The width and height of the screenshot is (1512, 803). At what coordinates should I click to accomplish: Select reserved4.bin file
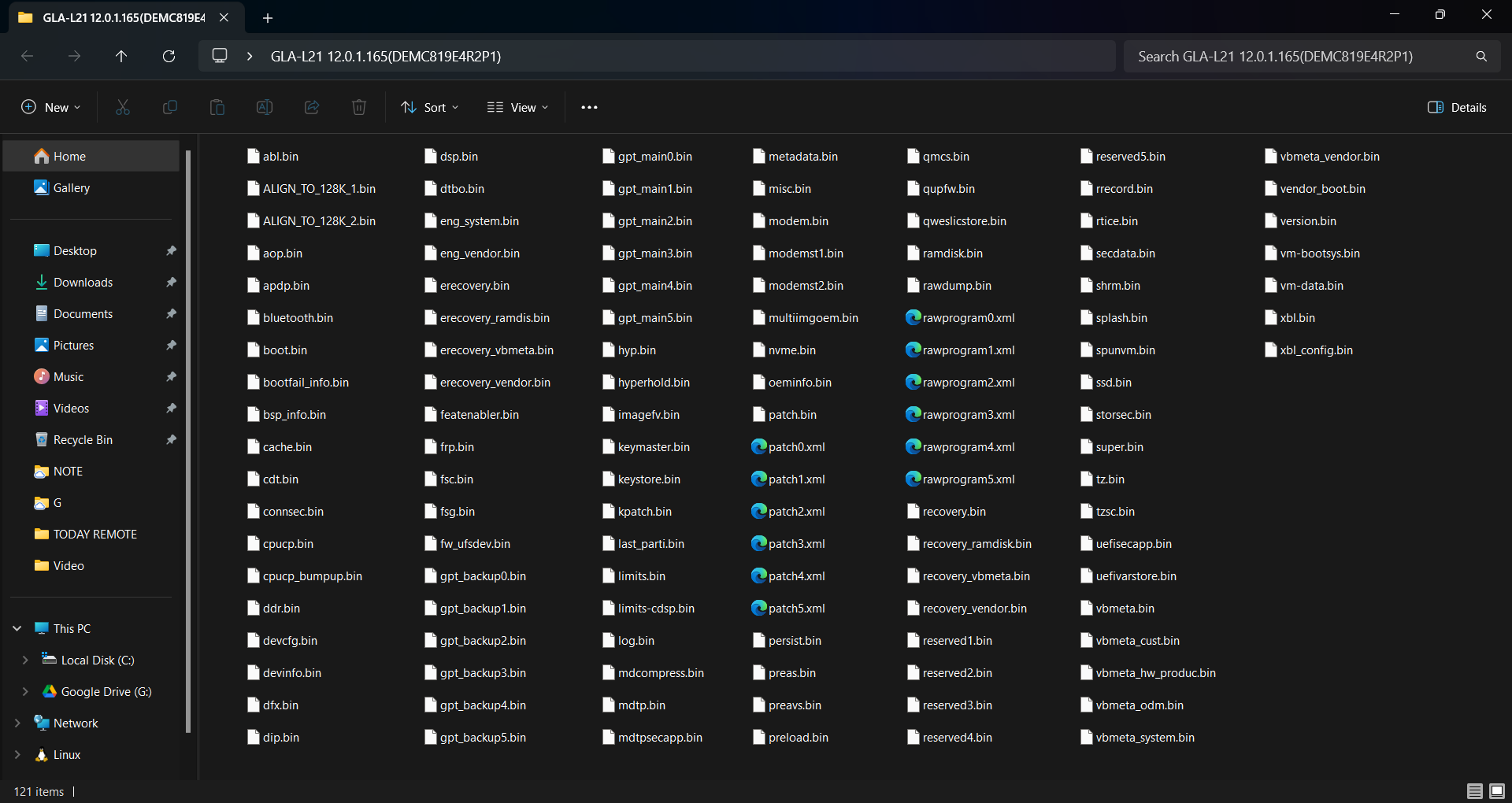[x=949, y=738]
